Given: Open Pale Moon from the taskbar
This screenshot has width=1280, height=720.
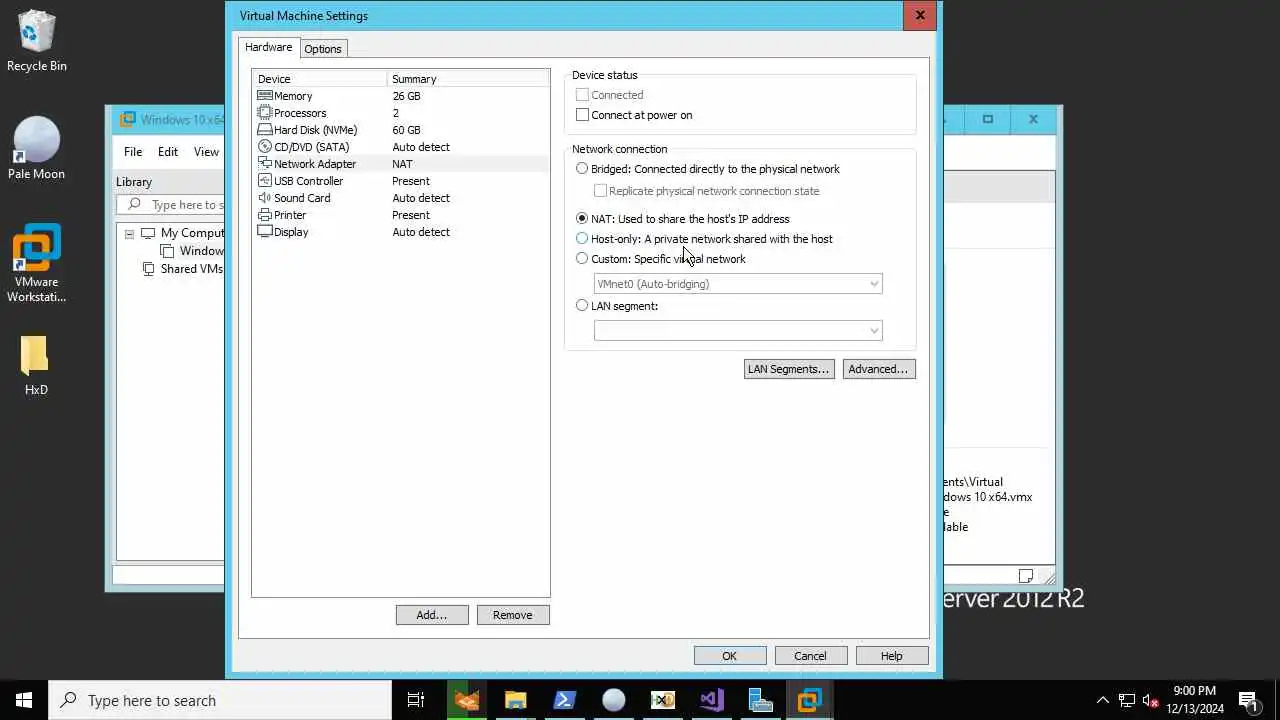Looking at the screenshot, I should point(613,700).
